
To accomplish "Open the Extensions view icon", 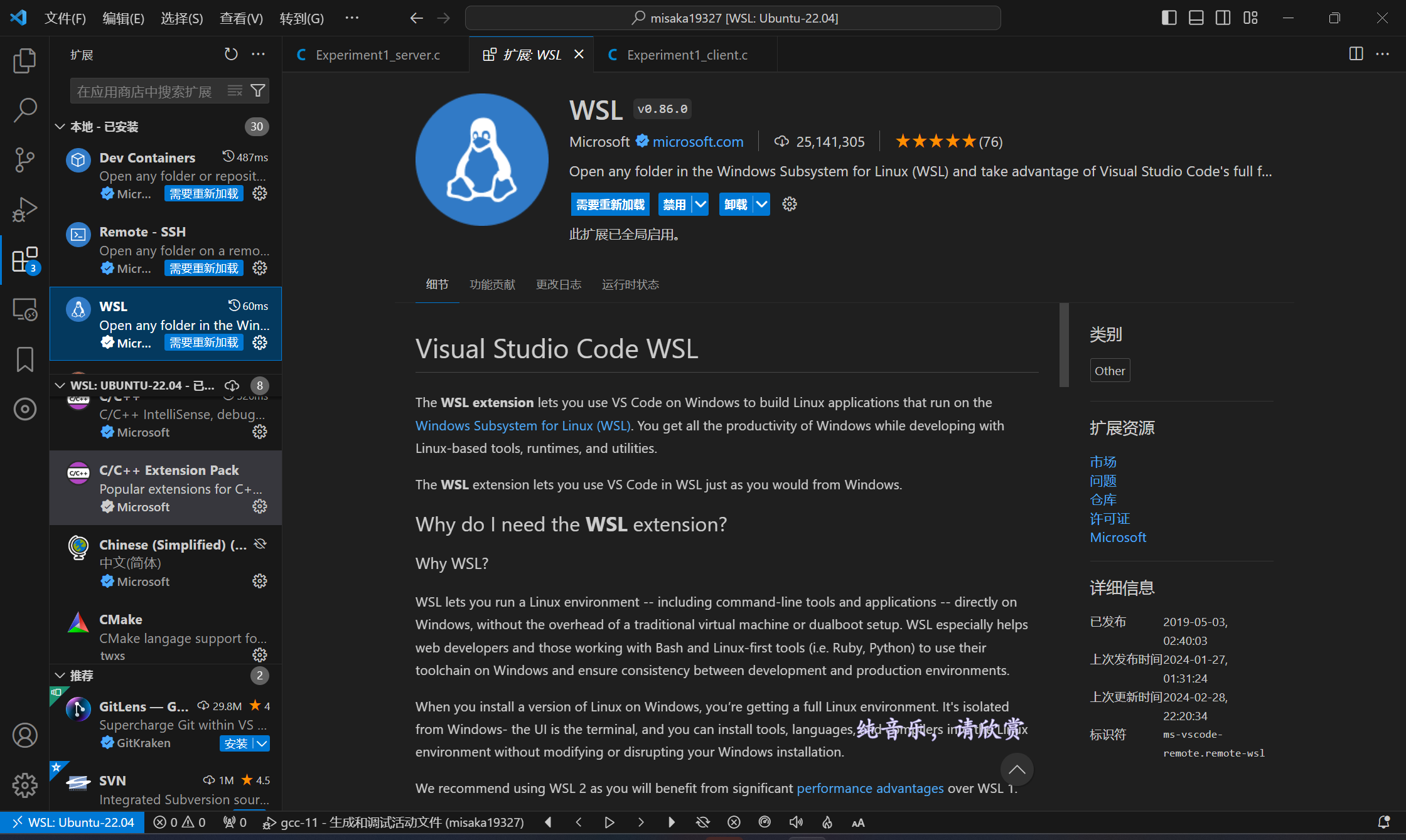I will pos(24,259).
